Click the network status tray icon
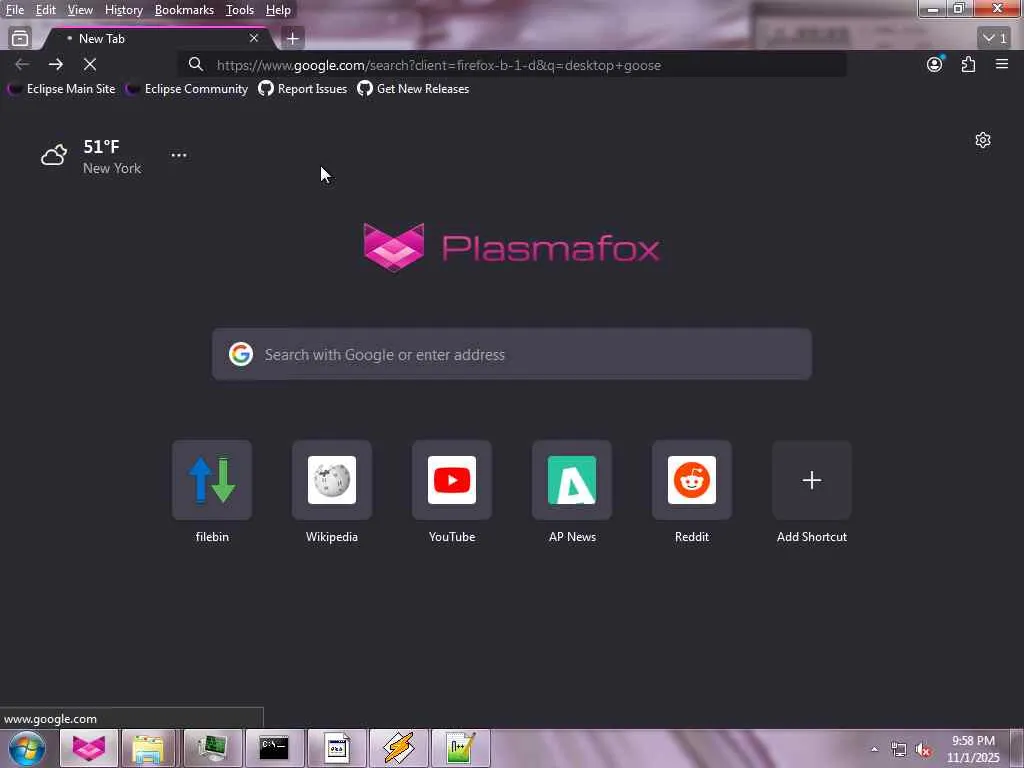The width and height of the screenshot is (1024, 768). click(x=899, y=750)
